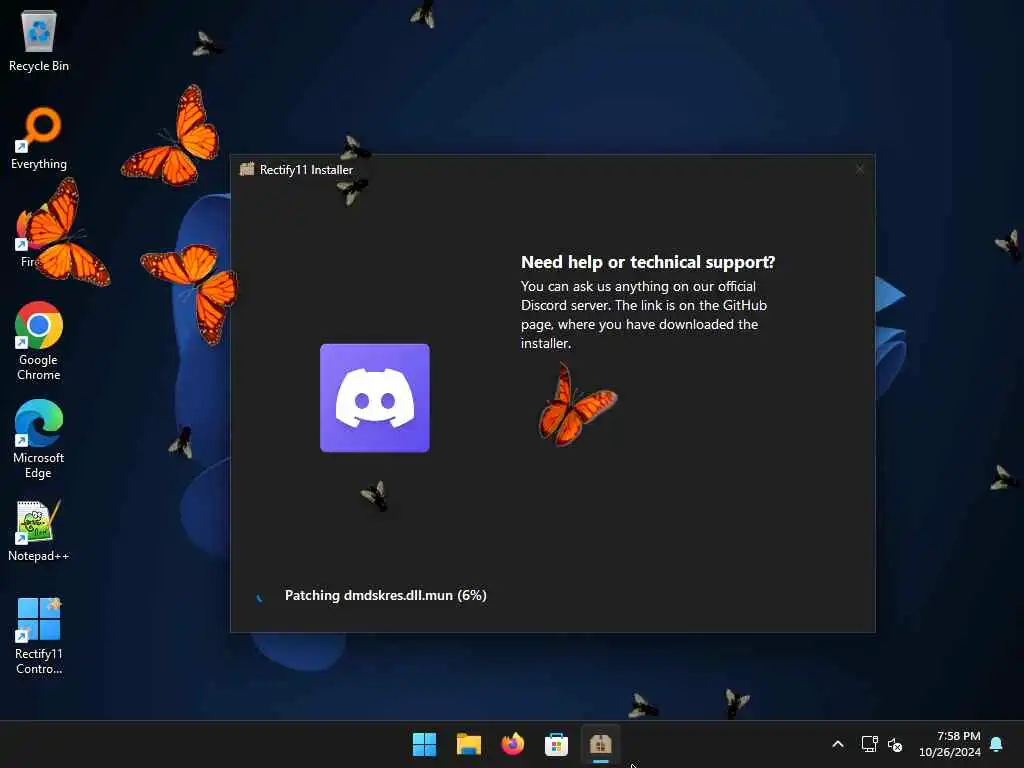Open the network status tray icon
1024x768 pixels.
pyautogui.click(x=869, y=744)
